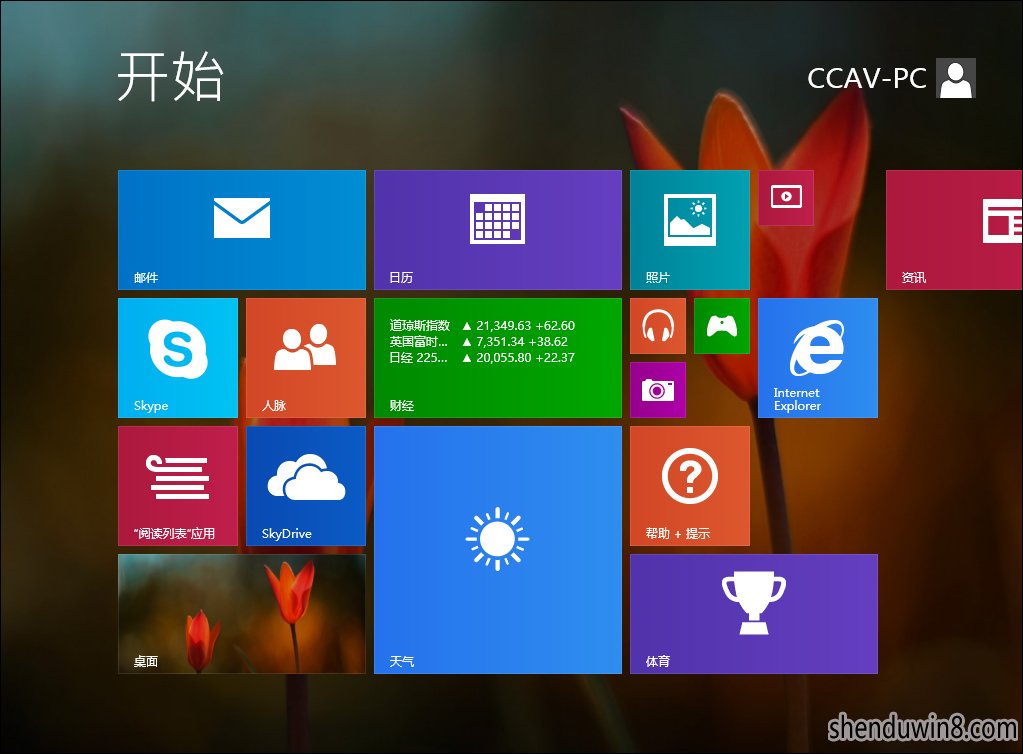Launch the Camera tile
The width and height of the screenshot is (1023, 754).
coord(658,389)
